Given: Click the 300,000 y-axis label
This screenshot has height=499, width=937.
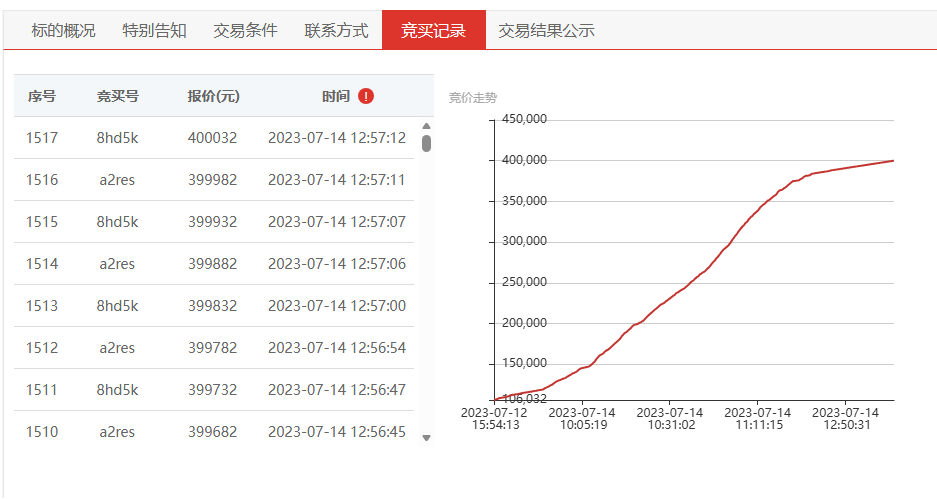Looking at the screenshot, I should pos(524,241).
